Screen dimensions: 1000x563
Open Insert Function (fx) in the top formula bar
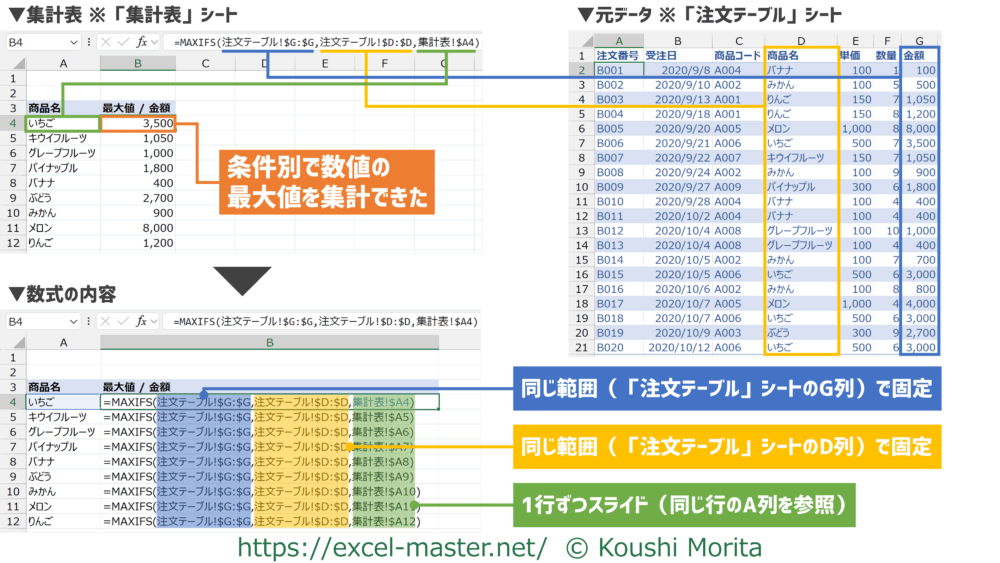(x=142, y=43)
